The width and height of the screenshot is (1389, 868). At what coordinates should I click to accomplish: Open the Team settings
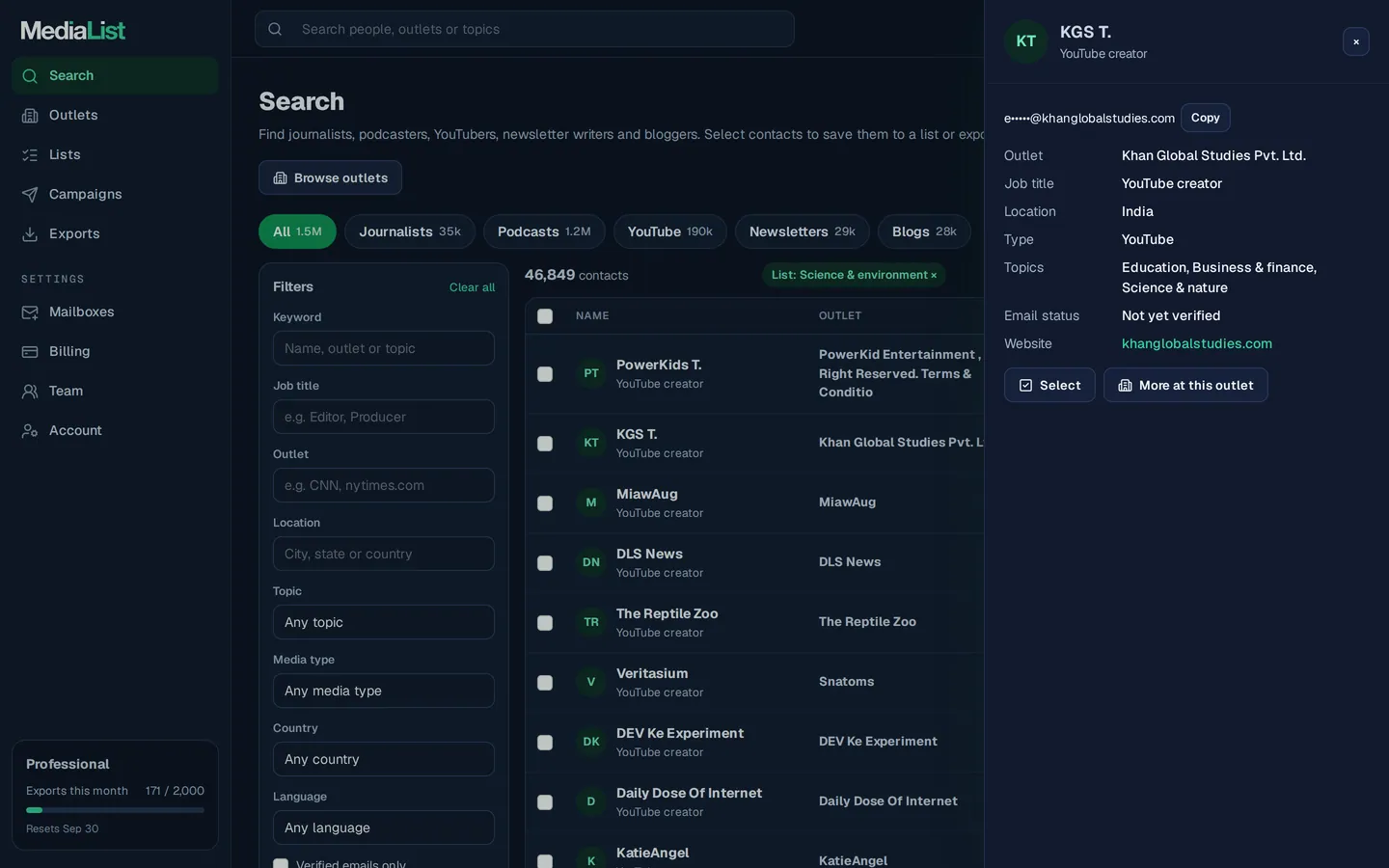click(115, 391)
